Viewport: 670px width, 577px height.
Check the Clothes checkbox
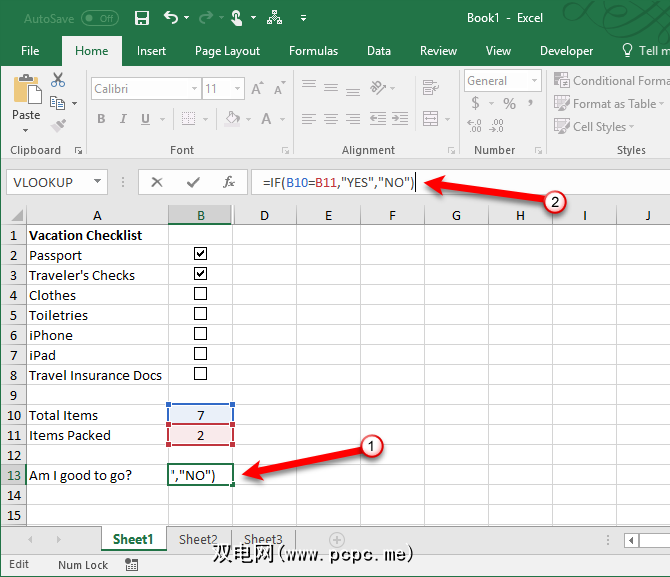[x=200, y=294]
